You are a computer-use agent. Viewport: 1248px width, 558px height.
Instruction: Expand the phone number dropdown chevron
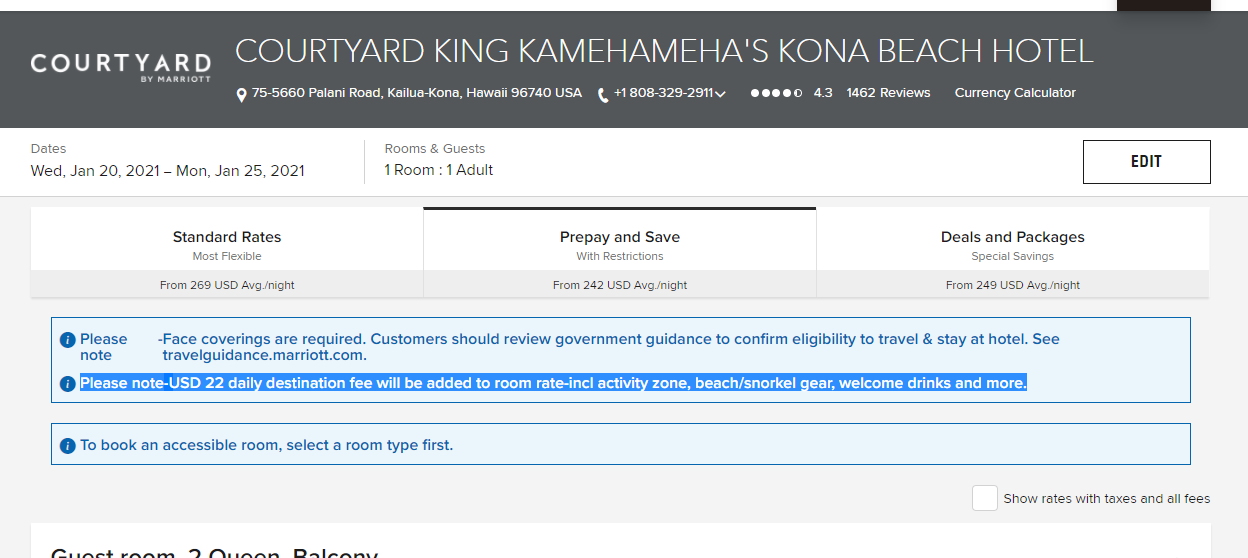(720, 94)
